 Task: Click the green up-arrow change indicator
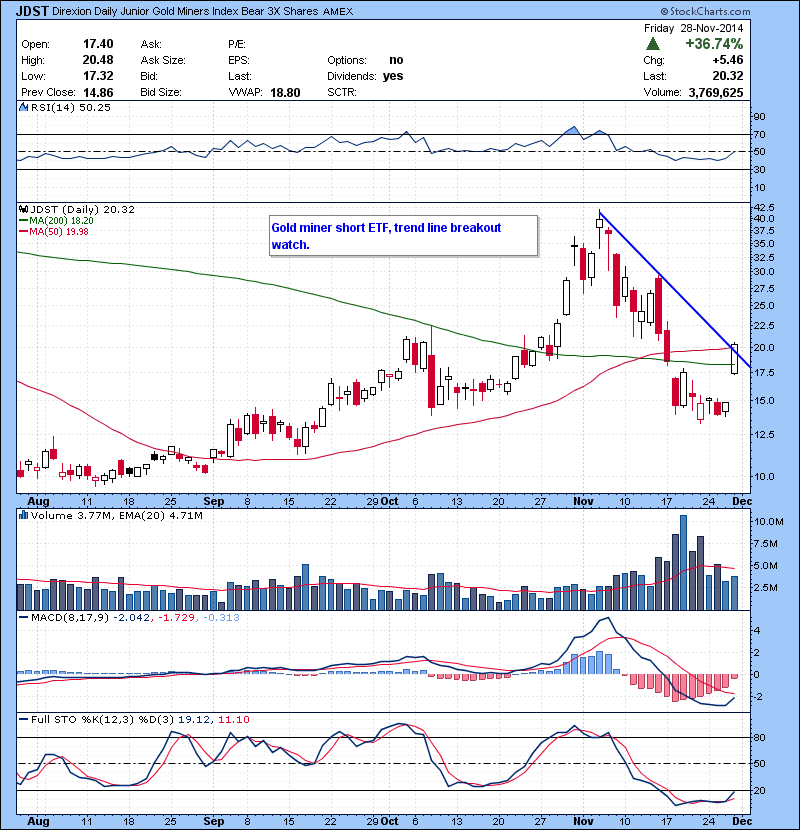click(653, 44)
